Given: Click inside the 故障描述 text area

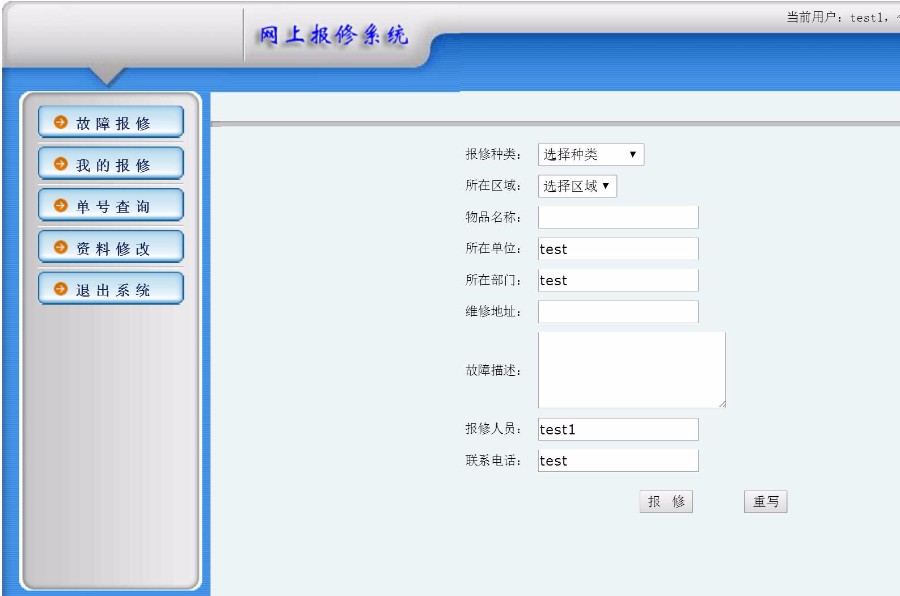Looking at the screenshot, I should (632, 370).
